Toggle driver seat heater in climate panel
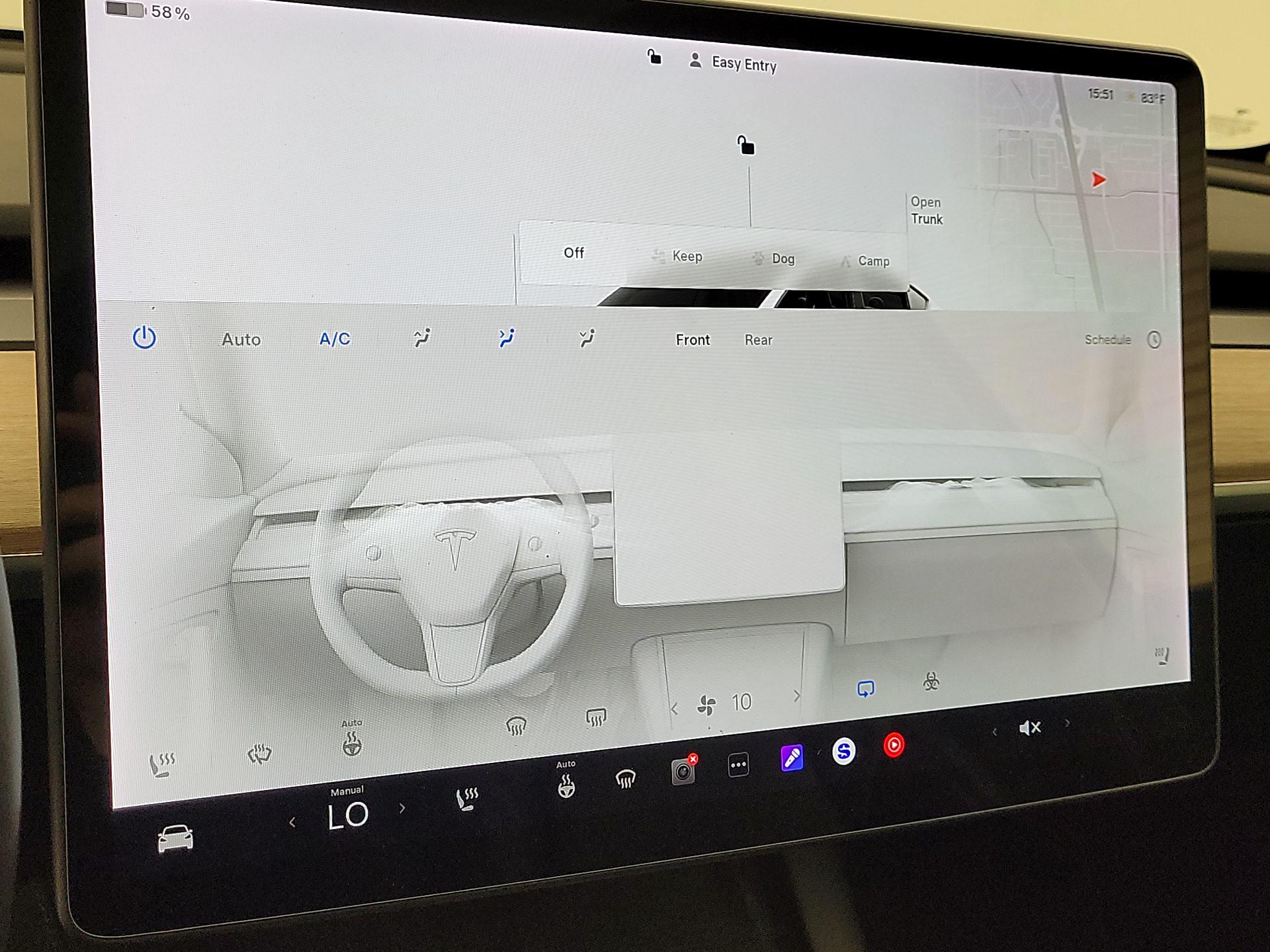Image resolution: width=1270 pixels, height=952 pixels. click(161, 766)
